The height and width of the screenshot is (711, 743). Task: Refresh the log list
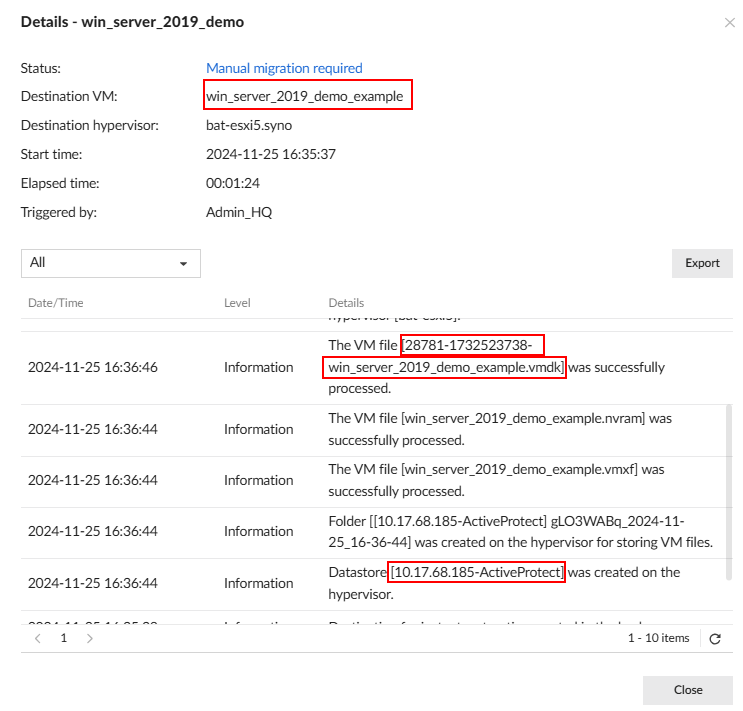tap(715, 638)
